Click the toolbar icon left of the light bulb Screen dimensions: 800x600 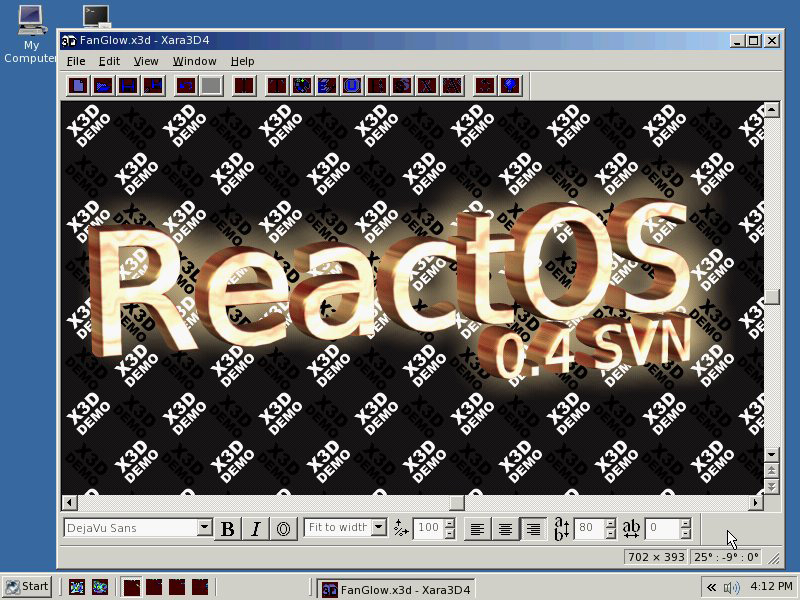click(484, 85)
